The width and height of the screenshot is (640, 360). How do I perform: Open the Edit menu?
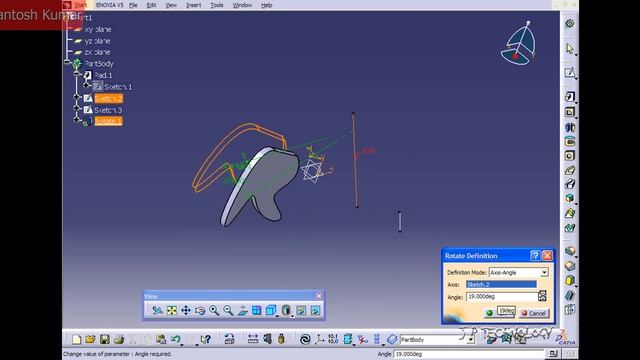151,5
